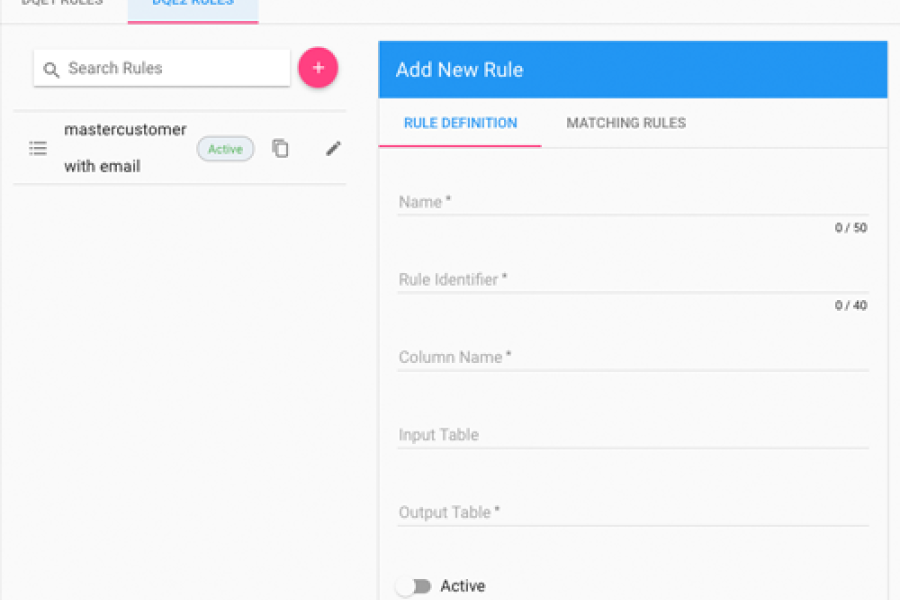This screenshot has width=900, height=600.
Task: Click the search magnifier icon in Search Rules
Action: coord(52,69)
